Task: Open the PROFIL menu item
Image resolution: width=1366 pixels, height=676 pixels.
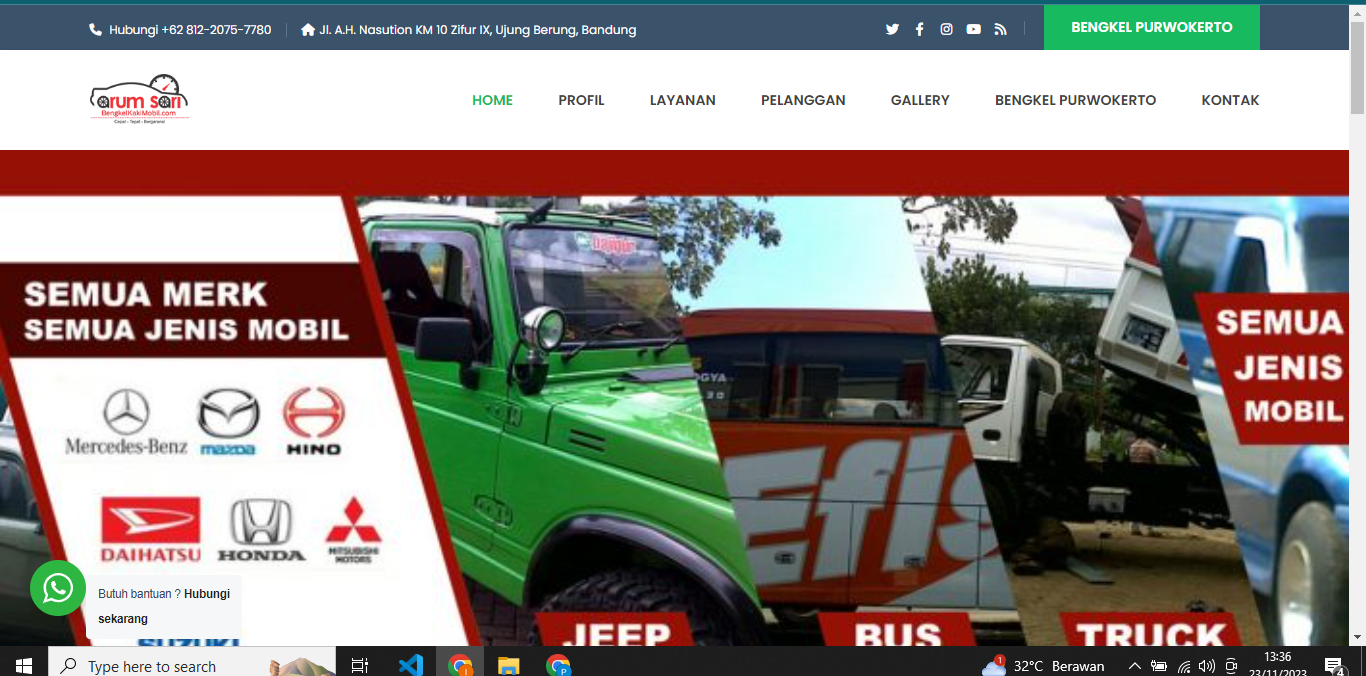Action: (581, 100)
